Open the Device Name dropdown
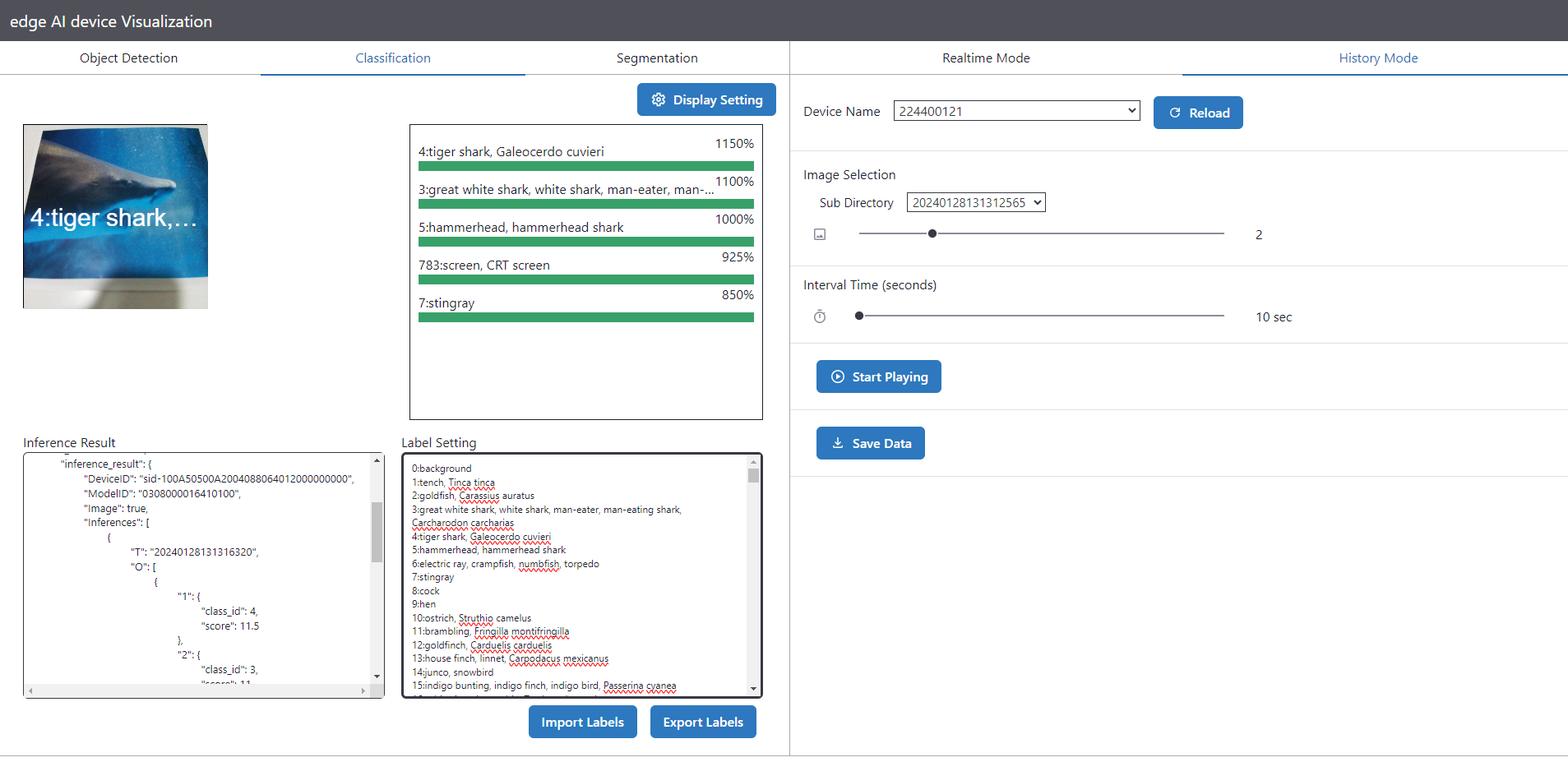 pos(1016,111)
